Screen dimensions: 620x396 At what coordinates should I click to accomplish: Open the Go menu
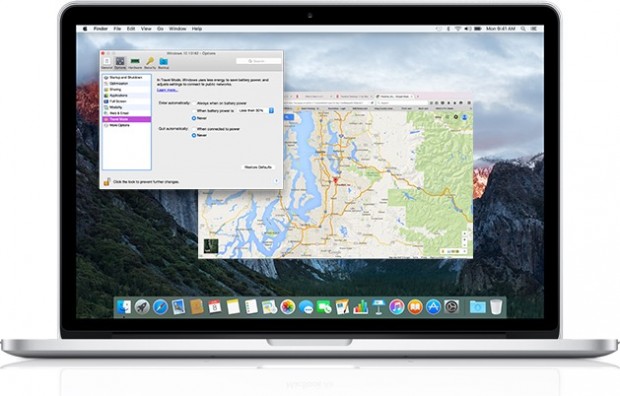(160, 29)
